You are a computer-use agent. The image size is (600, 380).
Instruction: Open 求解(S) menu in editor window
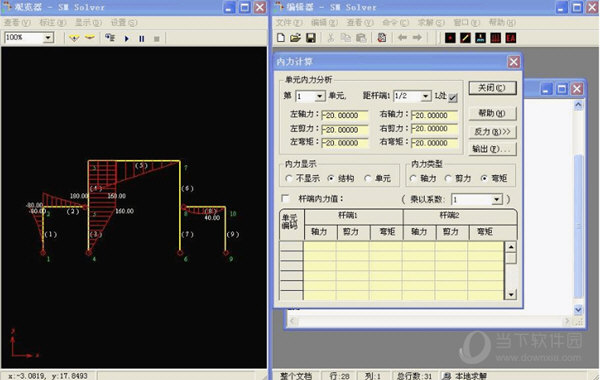[x=431, y=23]
